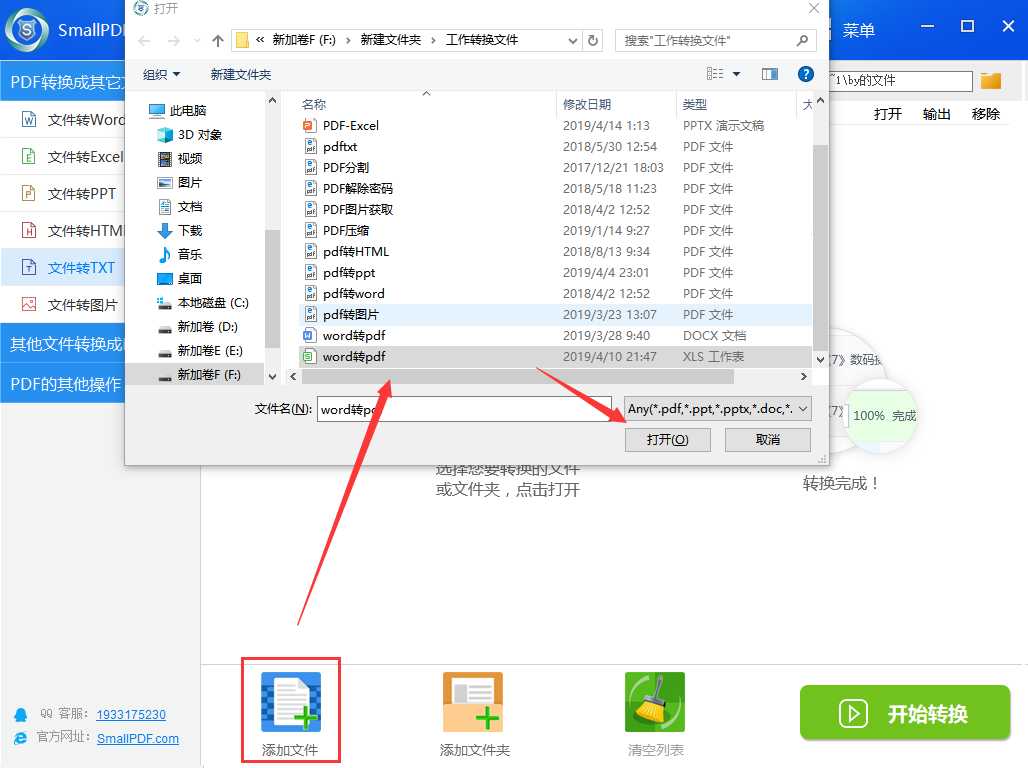The width and height of the screenshot is (1028, 768).
Task: Select the PDF图片获取 file
Action: click(555, 209)
